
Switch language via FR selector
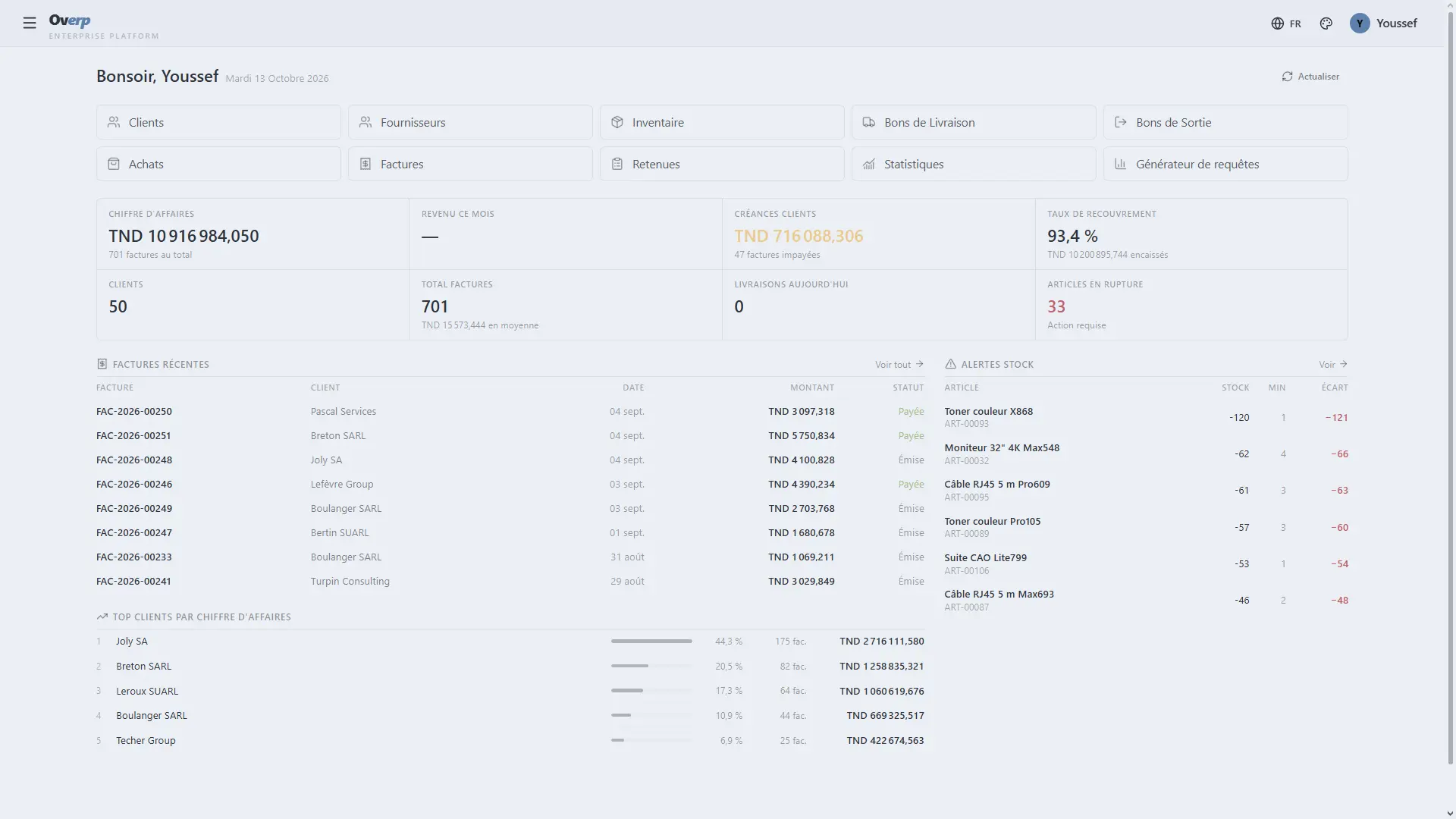click(x=1286, y=24)
